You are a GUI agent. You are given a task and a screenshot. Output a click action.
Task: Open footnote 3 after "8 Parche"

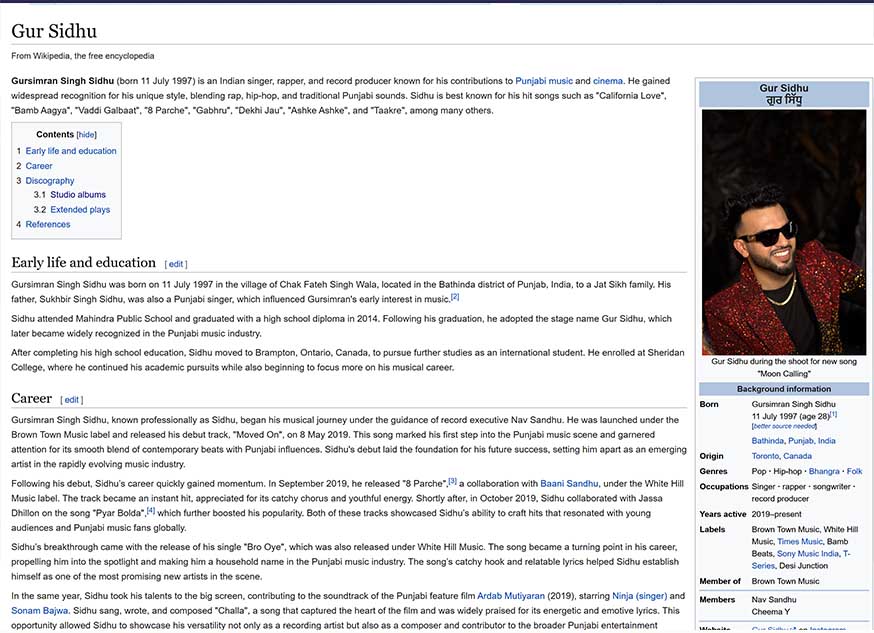pyautogui.click(x=452, y=481)
